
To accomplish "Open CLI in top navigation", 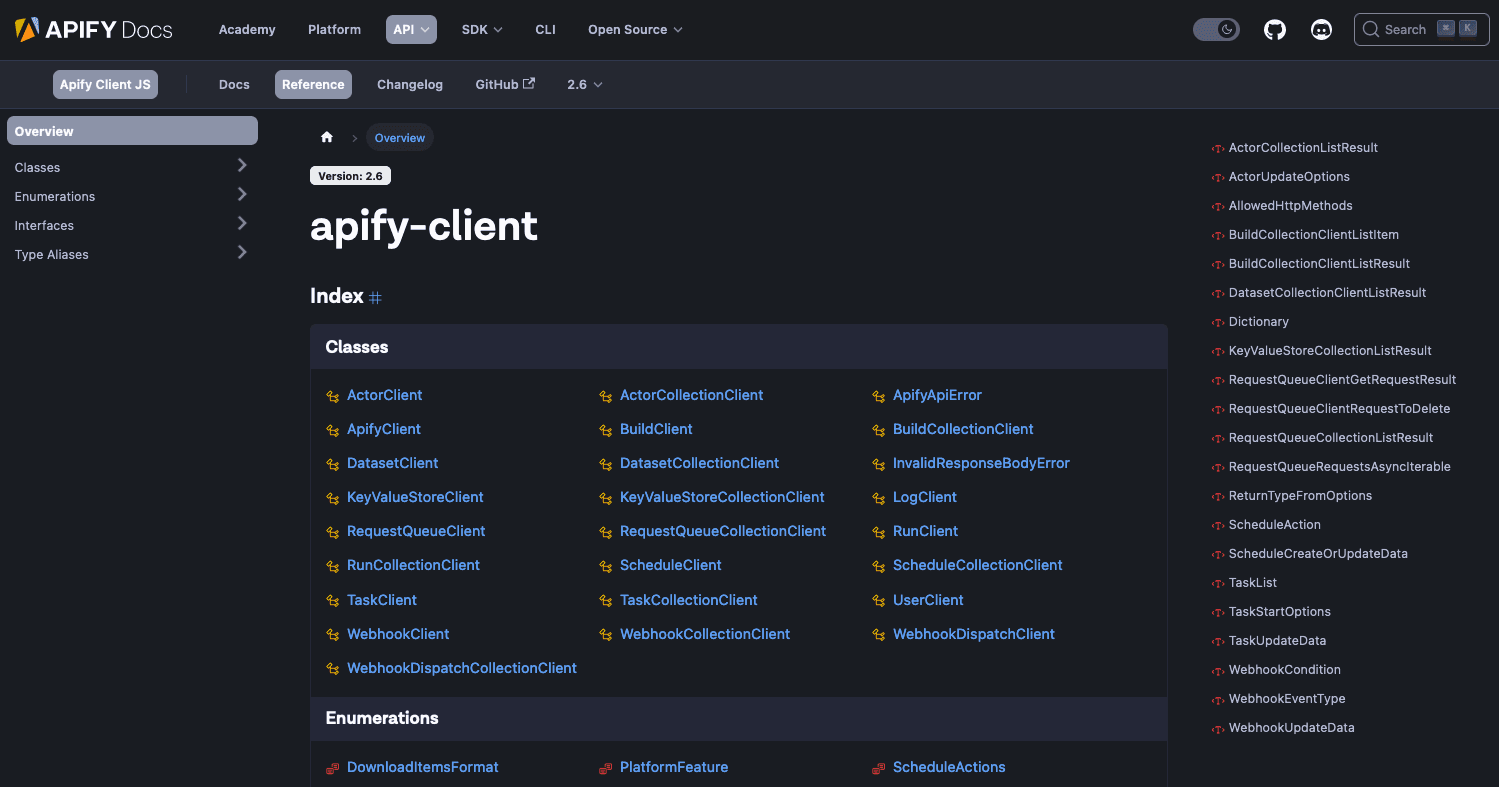I will 545,29.
